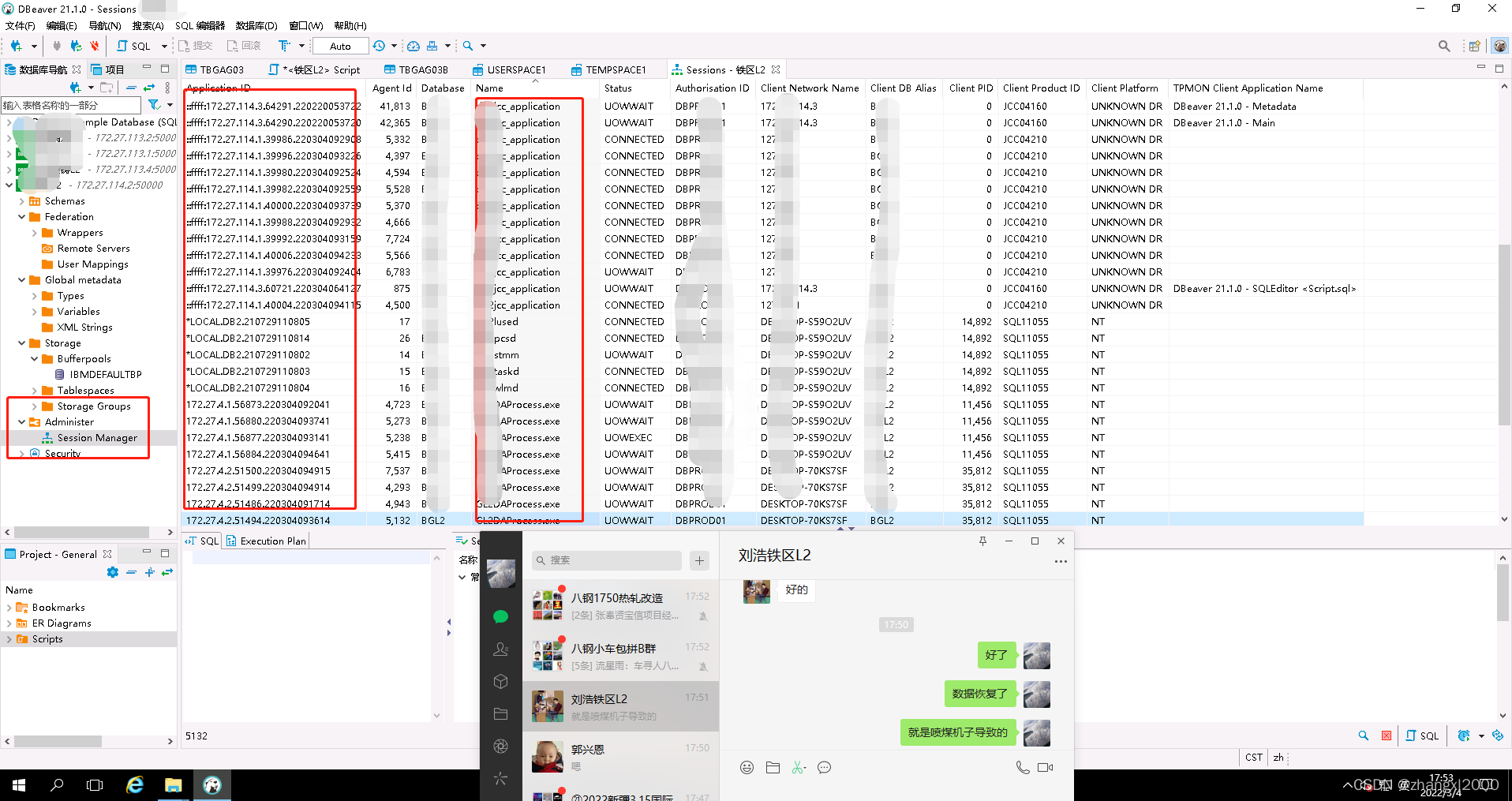Image resolution: width=1512 pixels, height=801 pixels.
Task: Select the ER Diagrams folder
Action: (62, 623)
